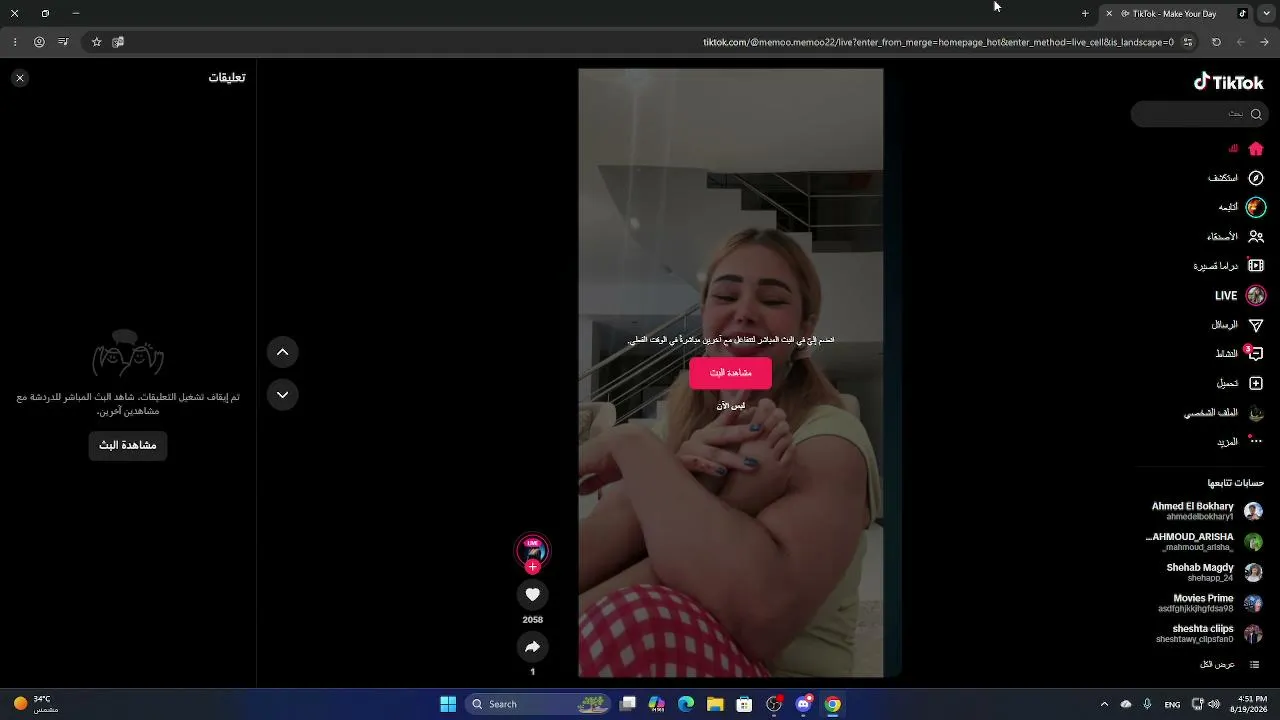This screenshot has width=1280, height=720.
Task: Click the taskbar Search box
Action: pyautogui.click(x=539, y=704)
